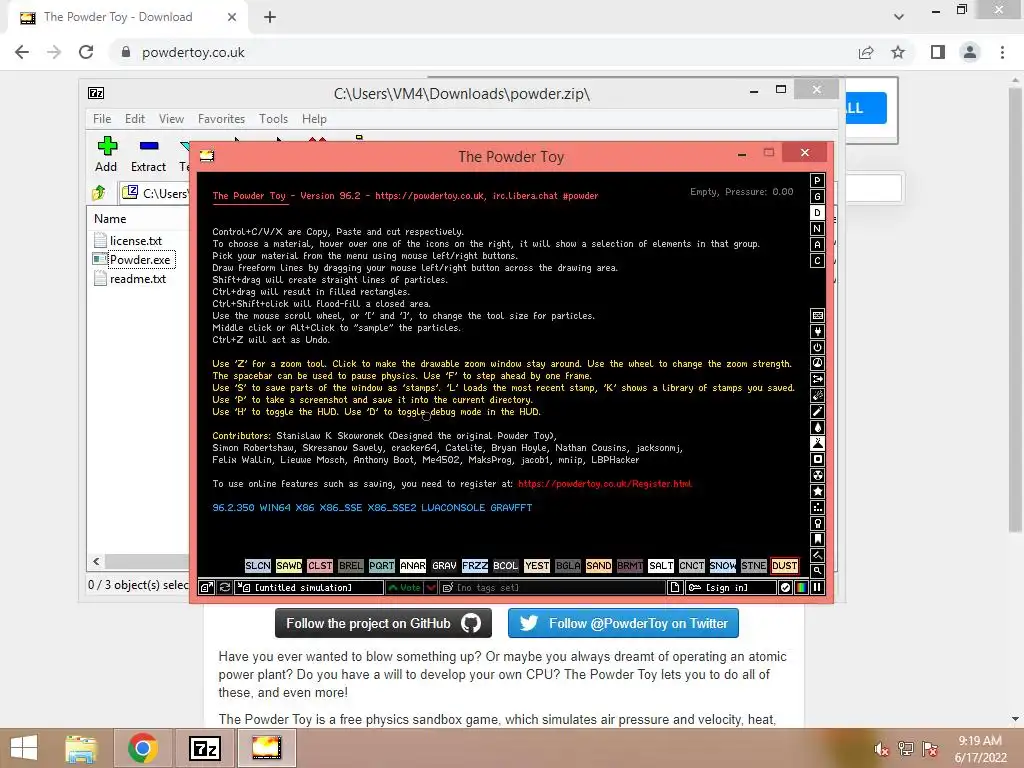Open 7-Zip Help menu
This screenshot has width=1024, height=768.
pos(314,119)
